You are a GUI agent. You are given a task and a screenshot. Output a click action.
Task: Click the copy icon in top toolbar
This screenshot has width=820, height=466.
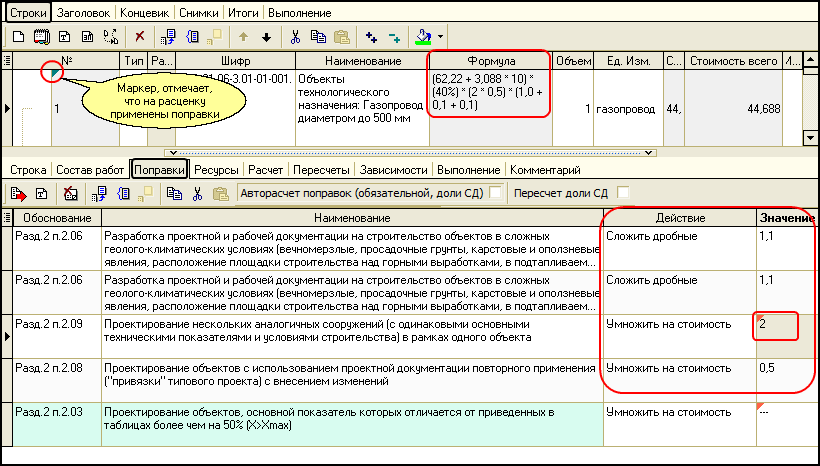click(x=318, y=37)
